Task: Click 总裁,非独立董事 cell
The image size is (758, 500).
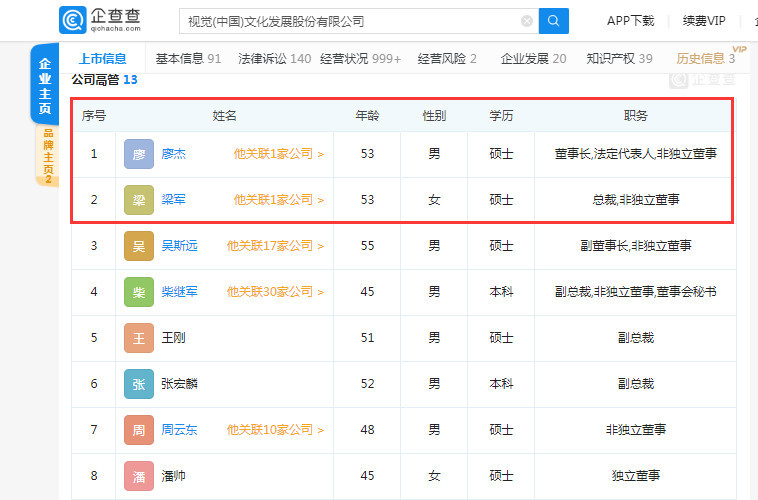Action: tap(635, 200)
